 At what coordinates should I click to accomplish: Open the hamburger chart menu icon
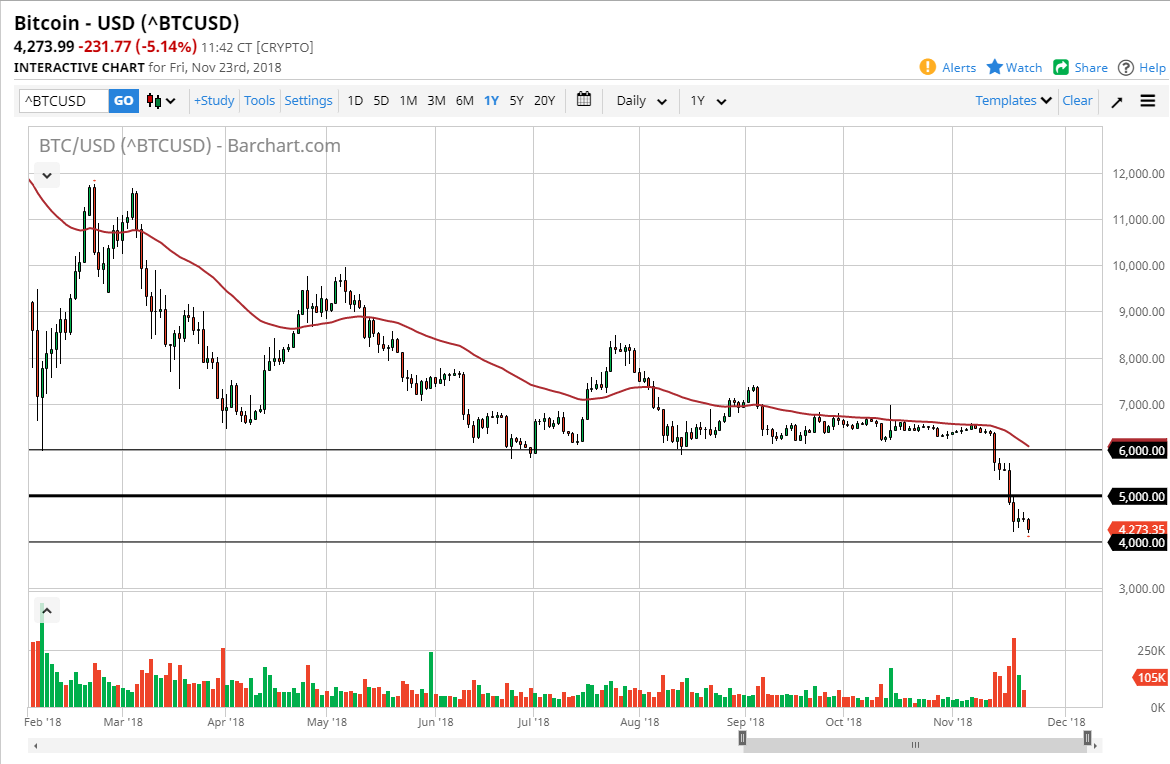click(x=1148, y=100)
